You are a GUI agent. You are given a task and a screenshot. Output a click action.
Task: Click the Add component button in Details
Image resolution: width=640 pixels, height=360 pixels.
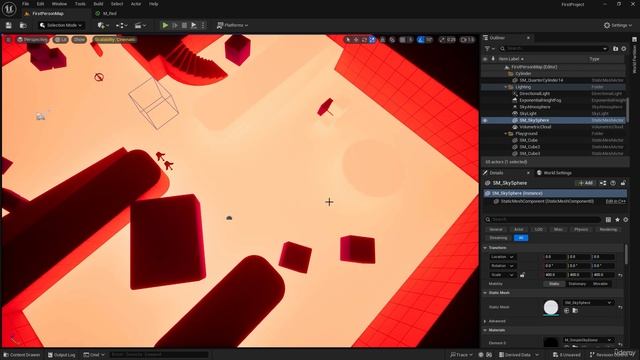tap(586, 183)
